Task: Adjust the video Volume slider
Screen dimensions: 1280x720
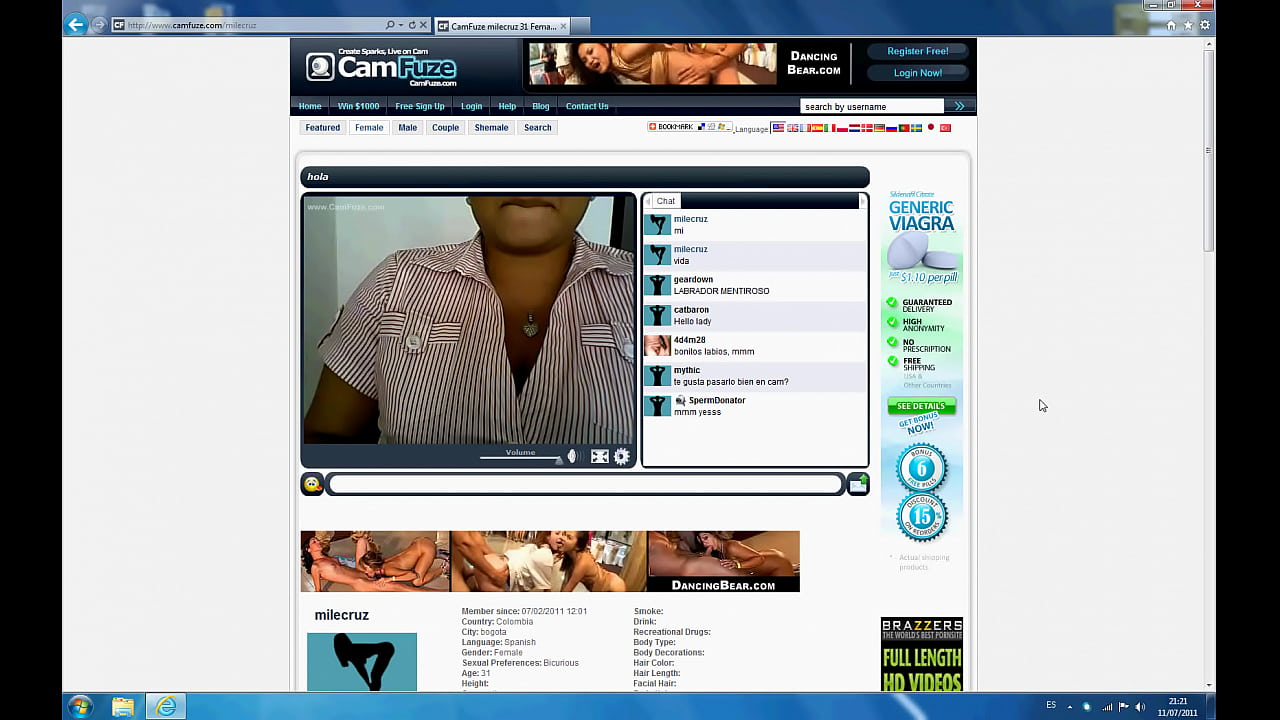Action: click(x=520, y=458)
